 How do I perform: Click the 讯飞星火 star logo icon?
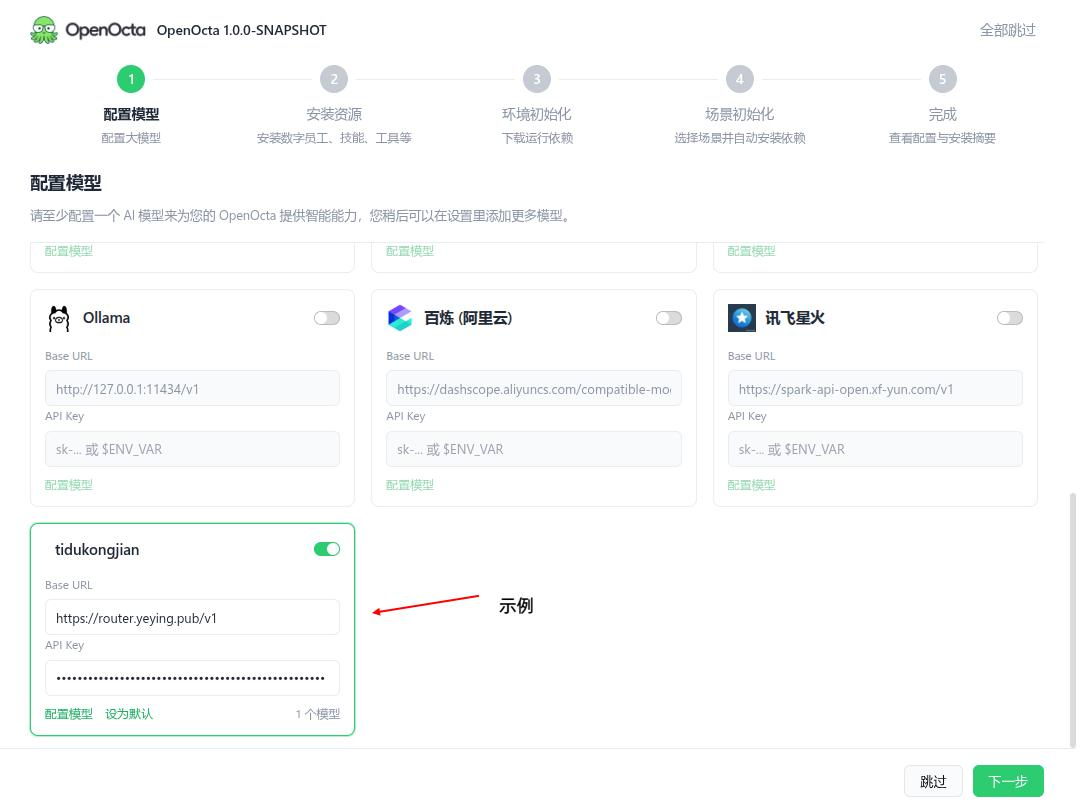(x=742, y=318)
